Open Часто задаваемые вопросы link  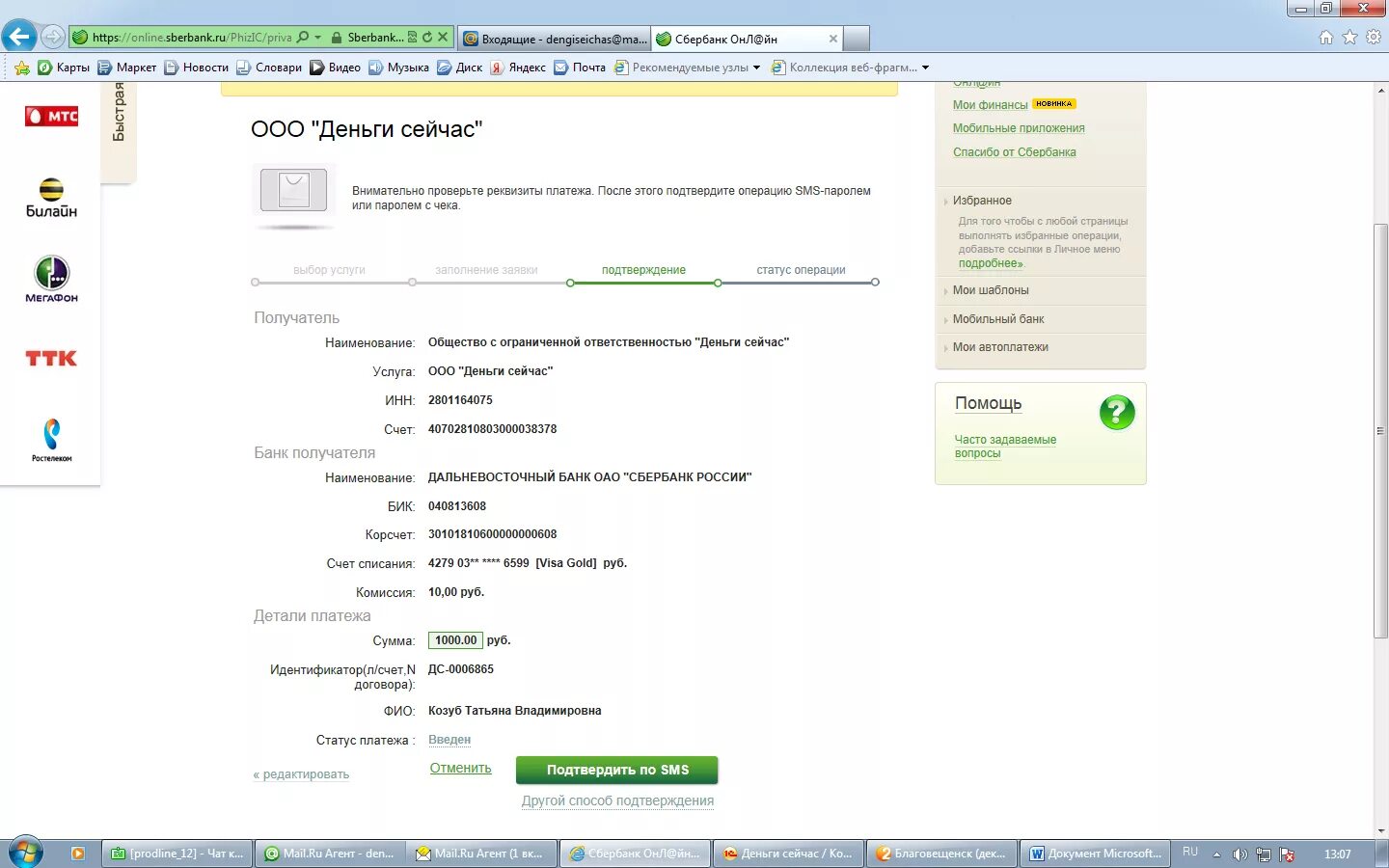coord(1005,447)
